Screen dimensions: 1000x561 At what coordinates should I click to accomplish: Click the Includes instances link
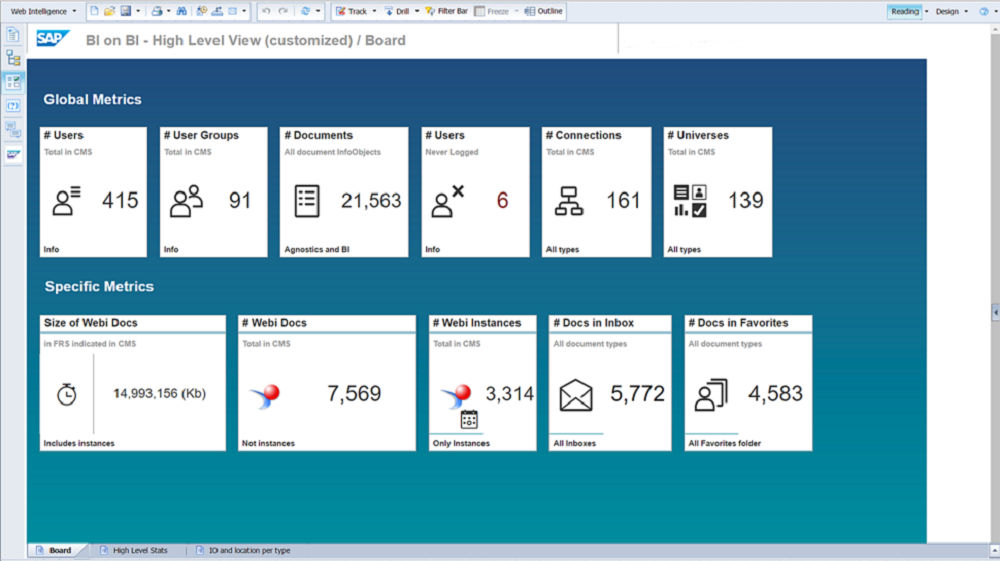pos(79,443)
